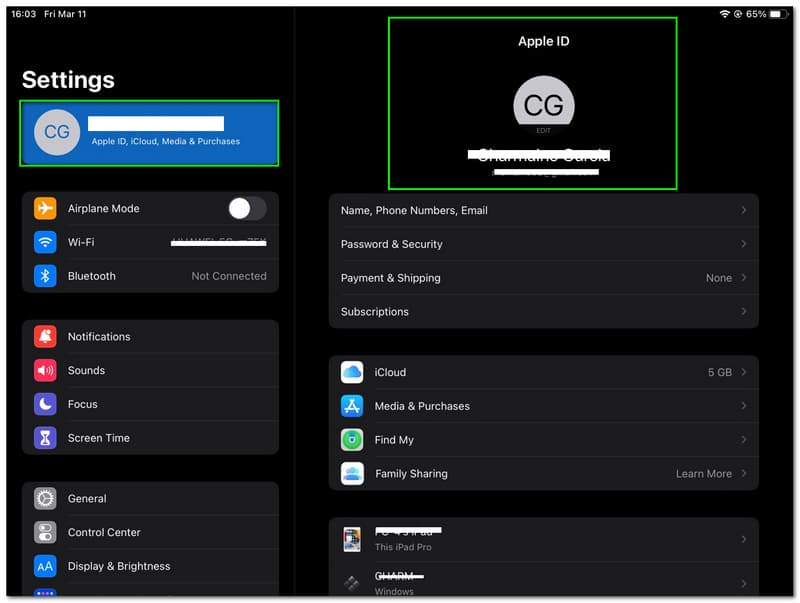Open Subscriptions label
The image size is (800, 603).
[x=374, y=312]
